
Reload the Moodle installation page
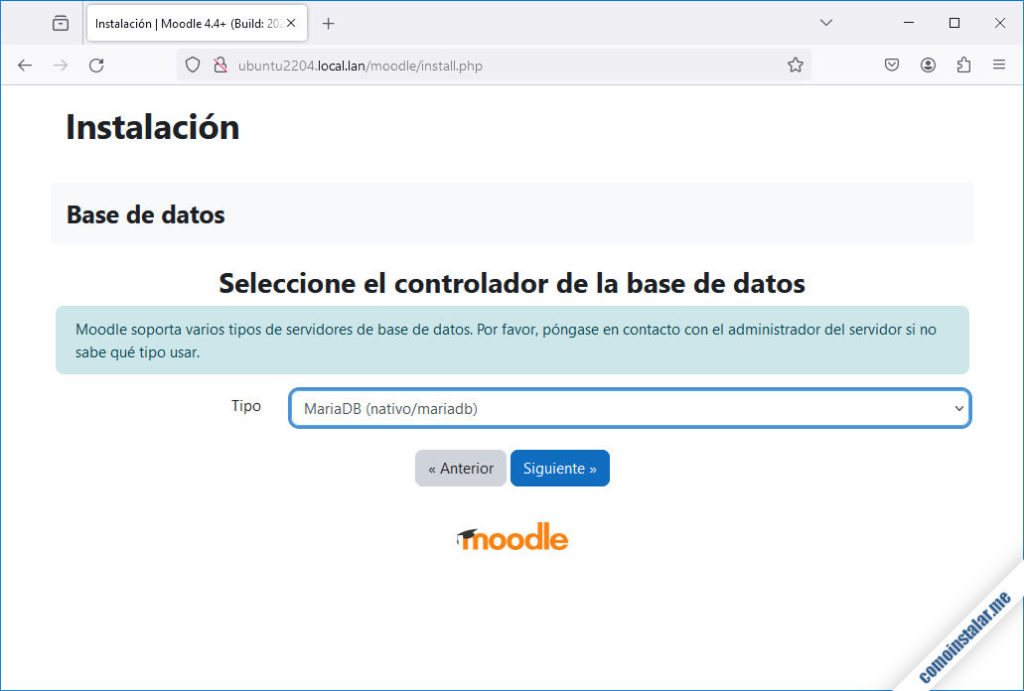96,64
